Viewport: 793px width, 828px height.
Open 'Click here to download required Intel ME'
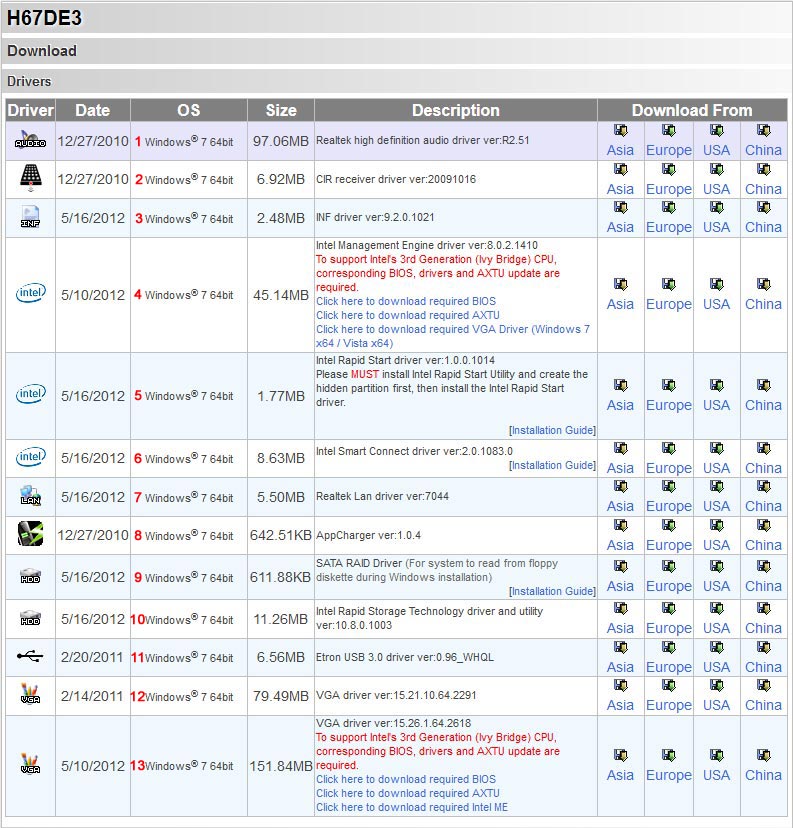(412, 807)
